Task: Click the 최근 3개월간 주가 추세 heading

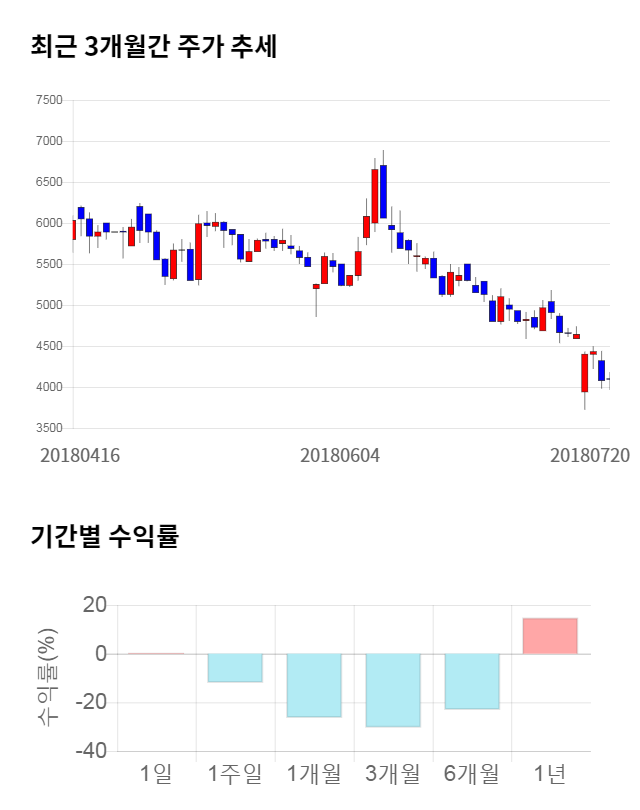Action: click(x=154, y=47)
